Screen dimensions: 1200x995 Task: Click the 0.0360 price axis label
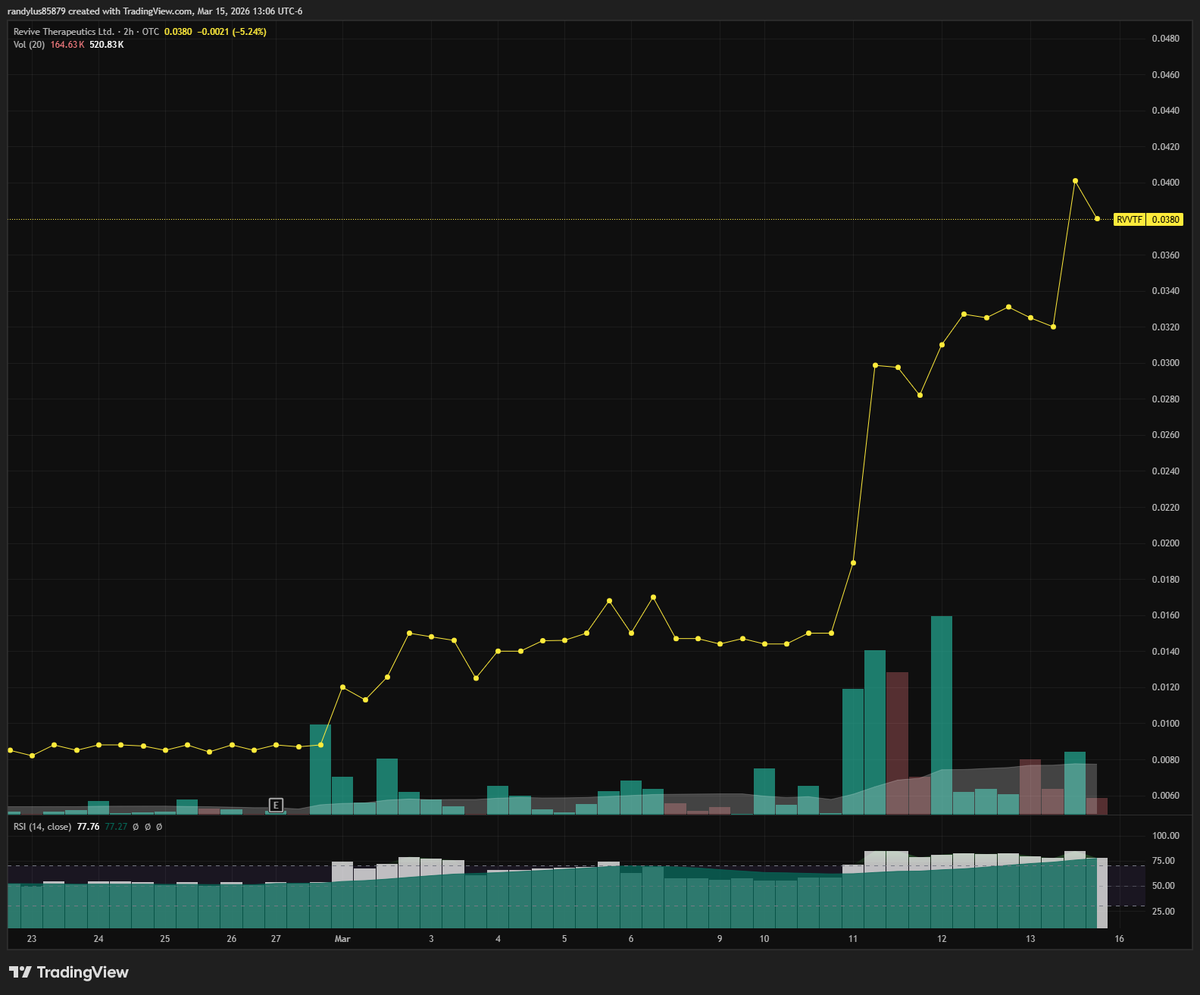coord(1166,255)
